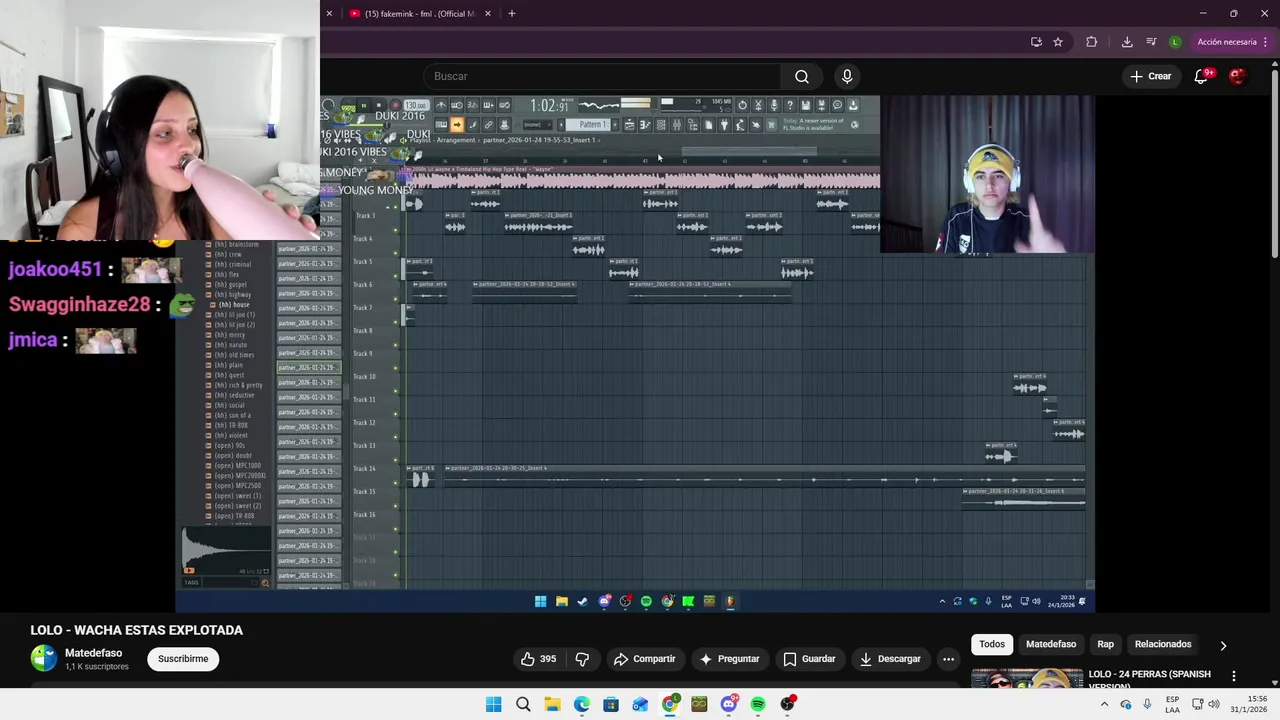Image resolution: width=1280 pixels, height=720 pixels.
Task: Click the Compartir share button
Action: pos(644,659)
